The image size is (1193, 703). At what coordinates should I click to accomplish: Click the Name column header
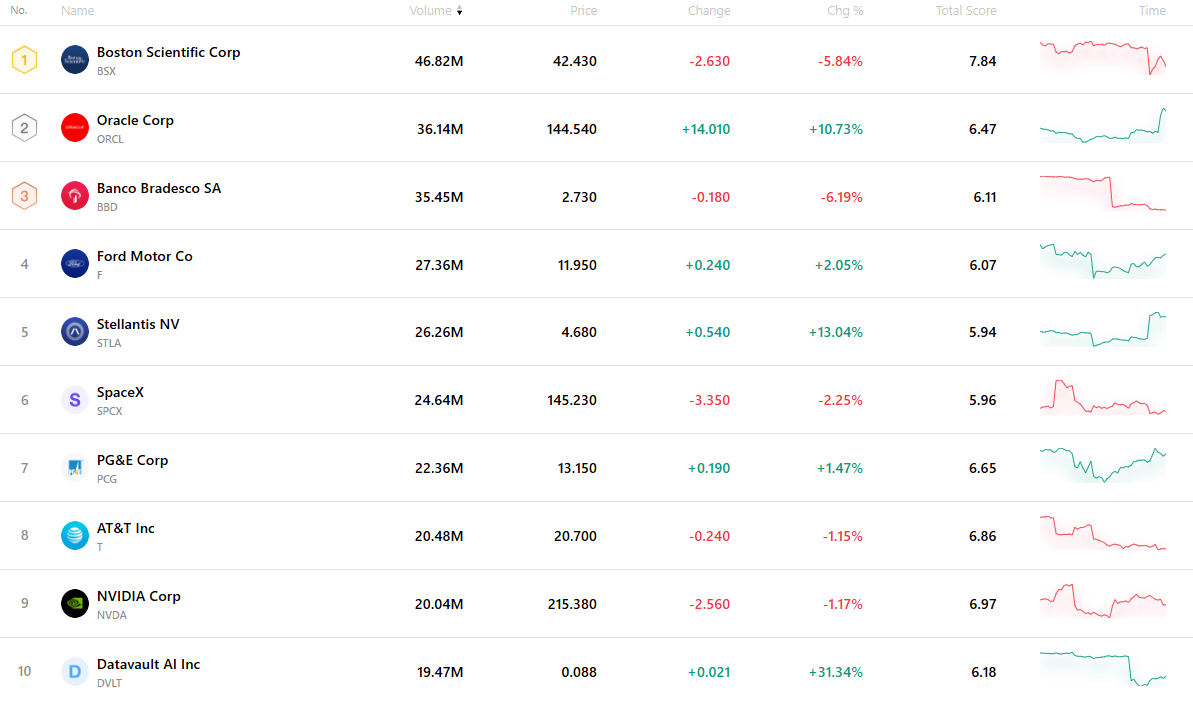pyautogui.click(x=78, y=11)
